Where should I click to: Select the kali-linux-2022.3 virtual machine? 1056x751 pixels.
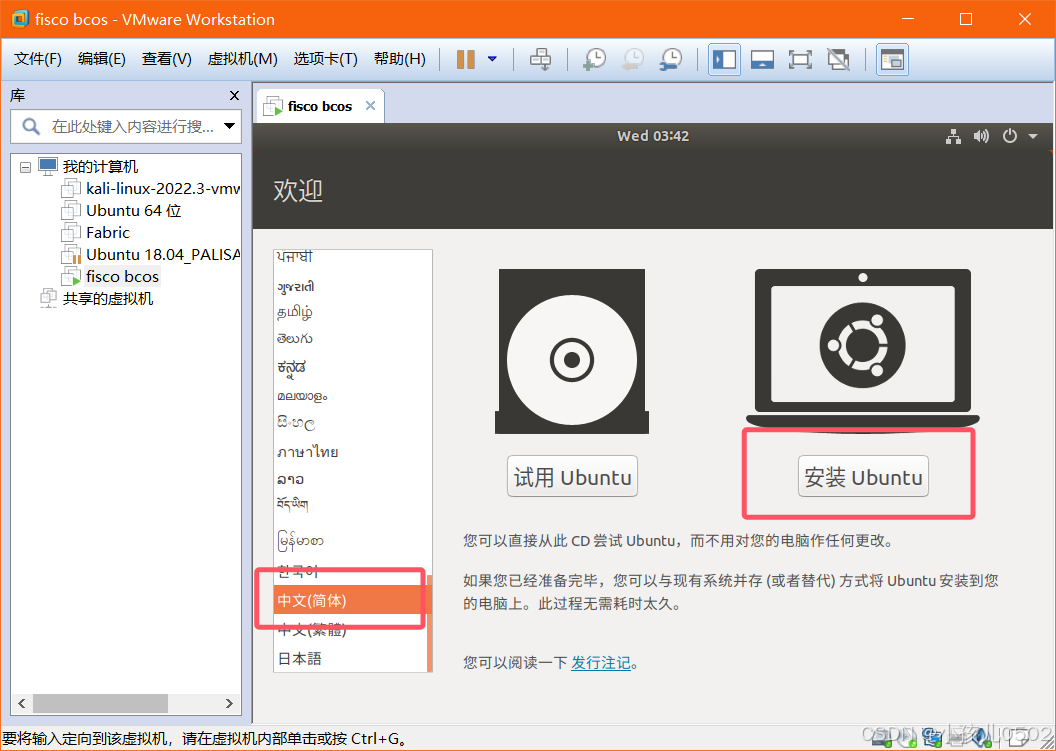(x=162, y=189)
